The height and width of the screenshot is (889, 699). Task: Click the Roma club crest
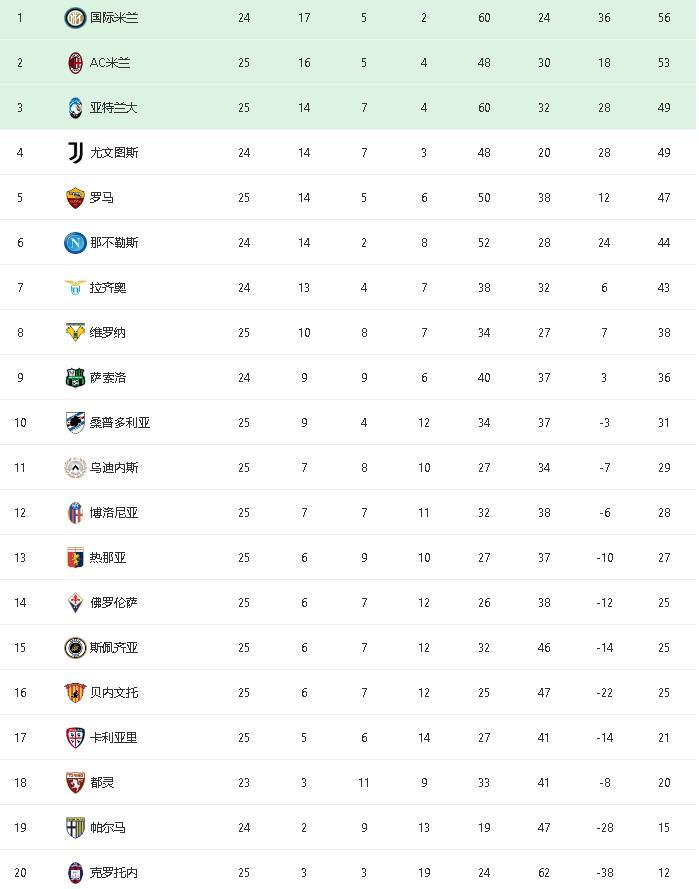(x=75, y=198)
